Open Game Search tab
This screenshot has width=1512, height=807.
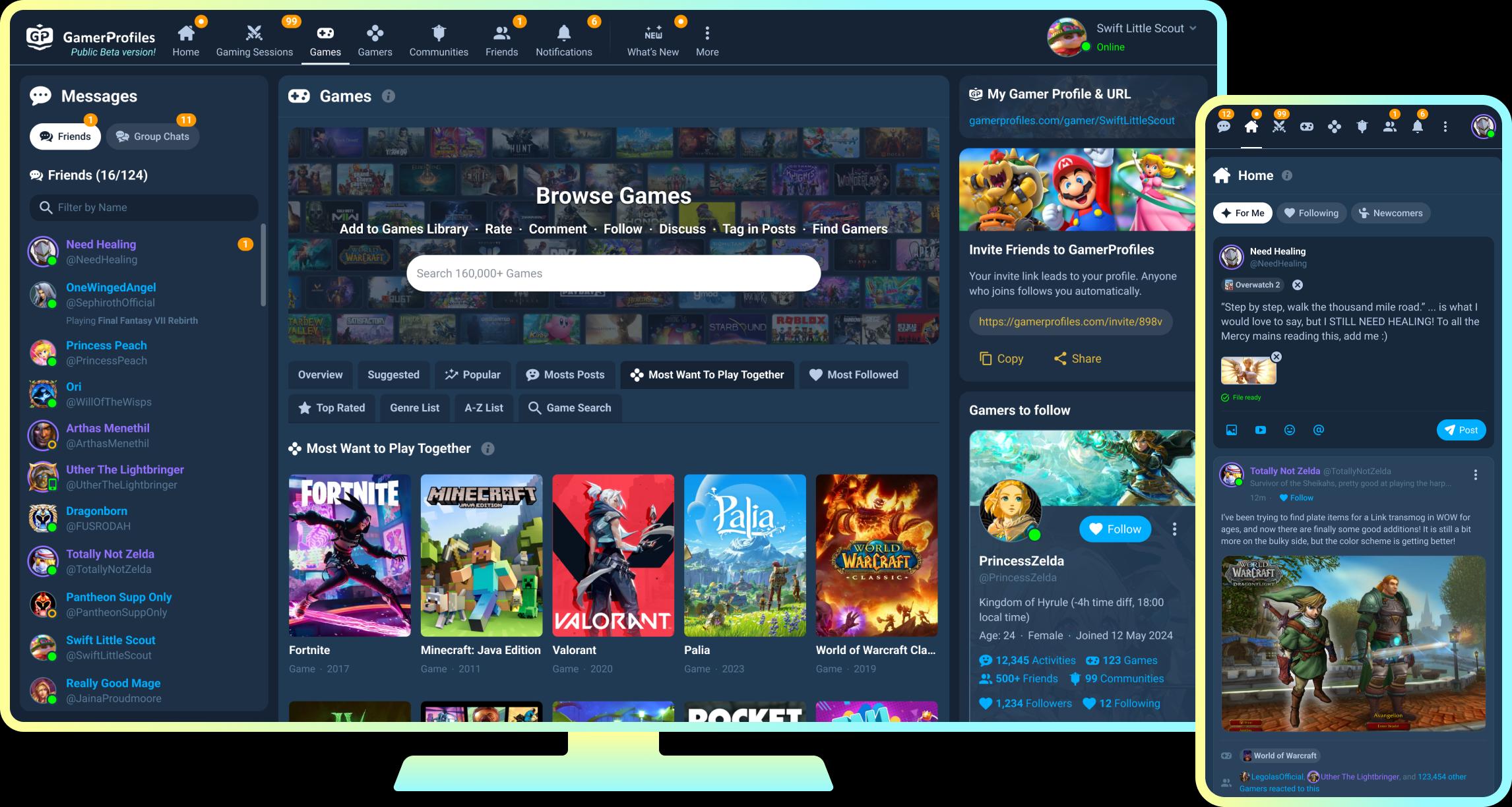570,407
